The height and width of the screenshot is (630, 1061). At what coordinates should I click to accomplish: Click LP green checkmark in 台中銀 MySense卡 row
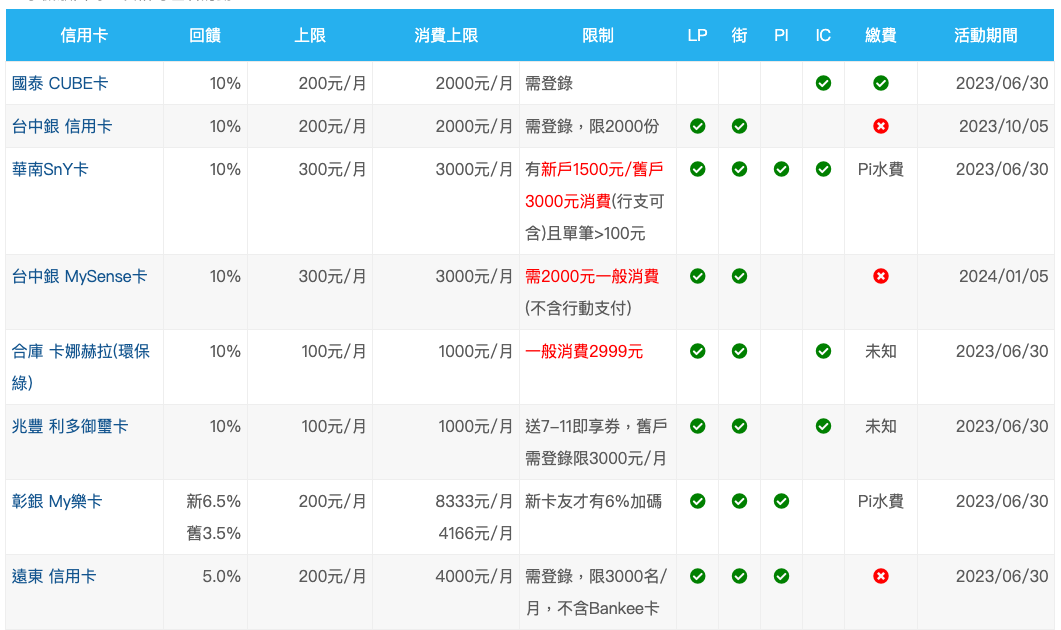698,276
